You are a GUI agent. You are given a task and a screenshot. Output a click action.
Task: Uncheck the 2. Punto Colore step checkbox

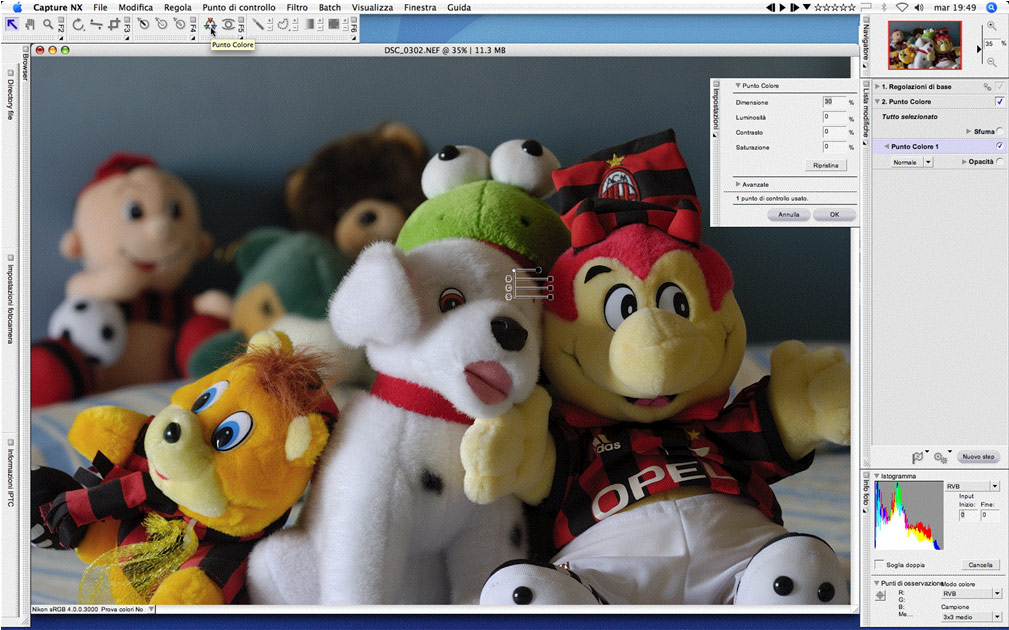coord(999,102)
